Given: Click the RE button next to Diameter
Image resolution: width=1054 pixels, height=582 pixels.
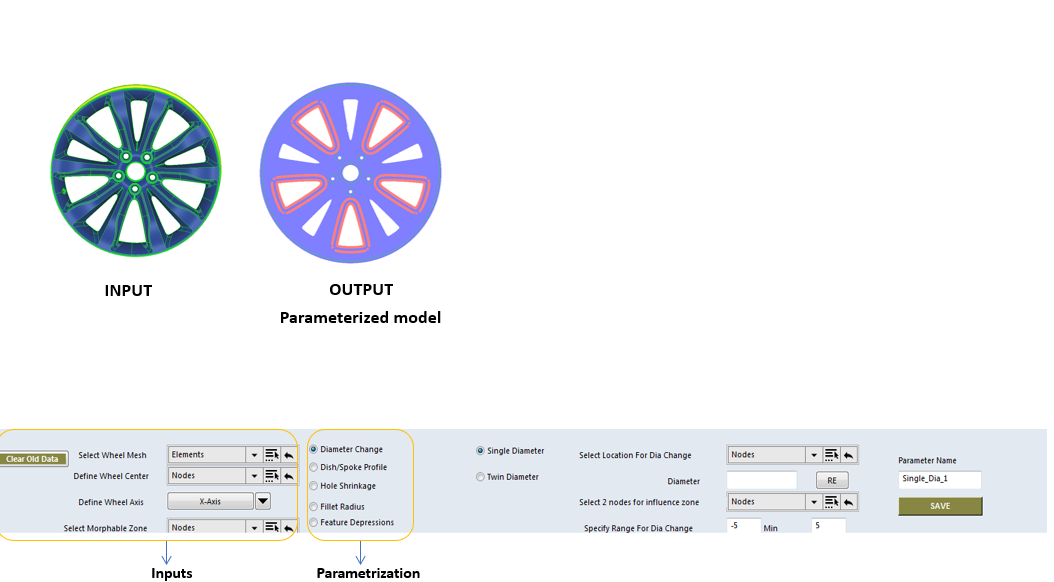Looking at the screenshot, I should point(832,481).
